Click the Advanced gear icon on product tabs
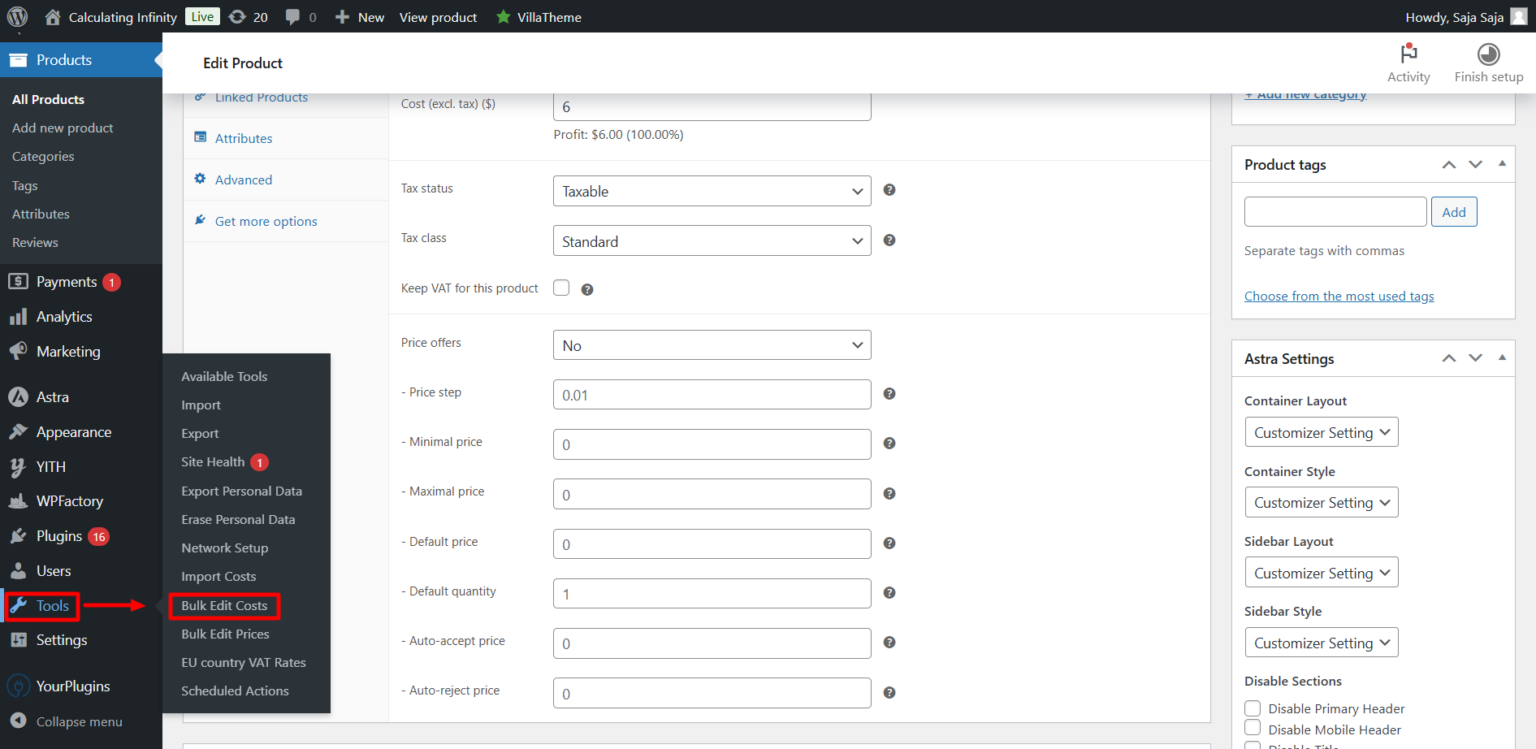 click(202, 179)
